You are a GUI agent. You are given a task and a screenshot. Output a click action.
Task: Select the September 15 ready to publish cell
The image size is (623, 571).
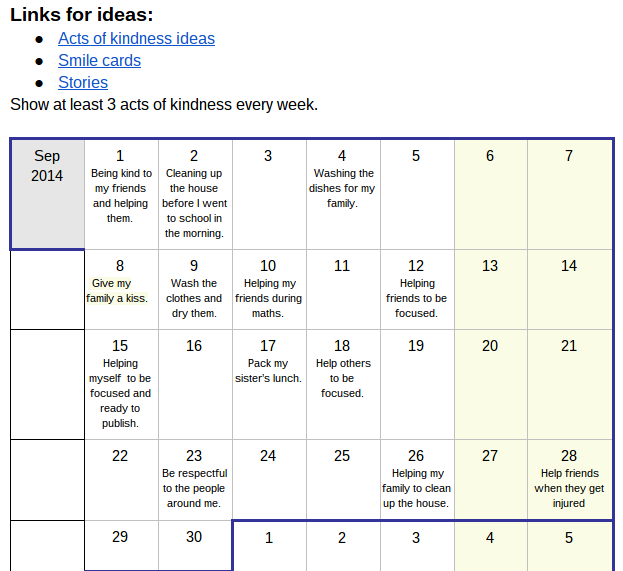point(121,385)
